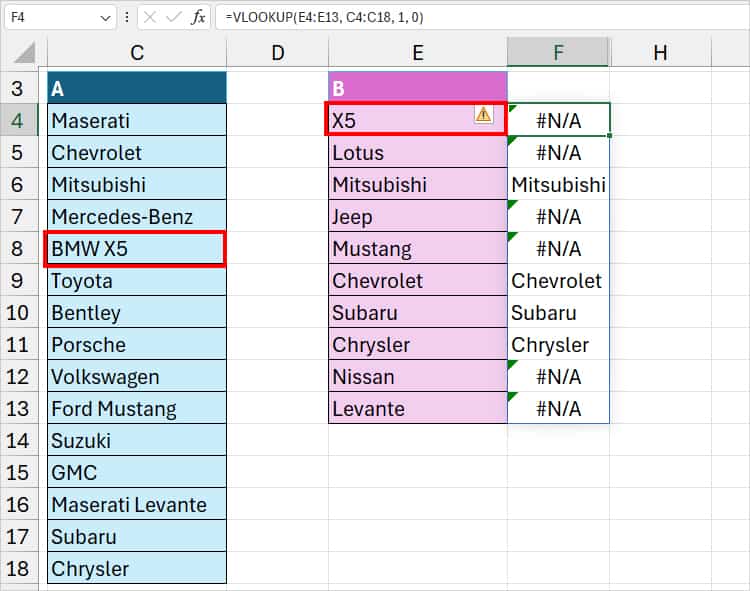The width and height of the screenshot is (750, 591).
Task: Select the Bentley cell
Action: point(137,312)
